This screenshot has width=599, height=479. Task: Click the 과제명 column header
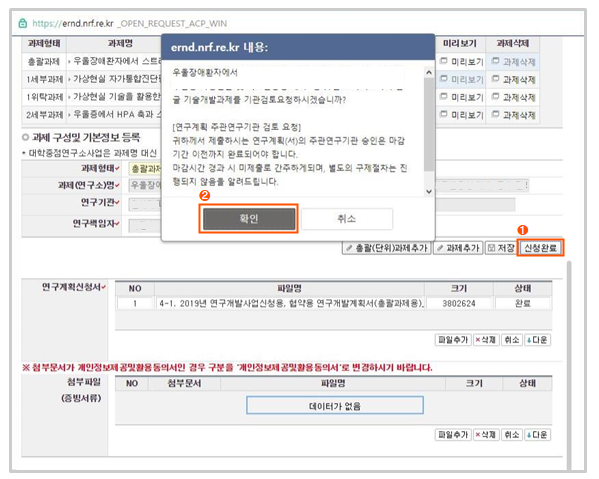coord(120,44)
